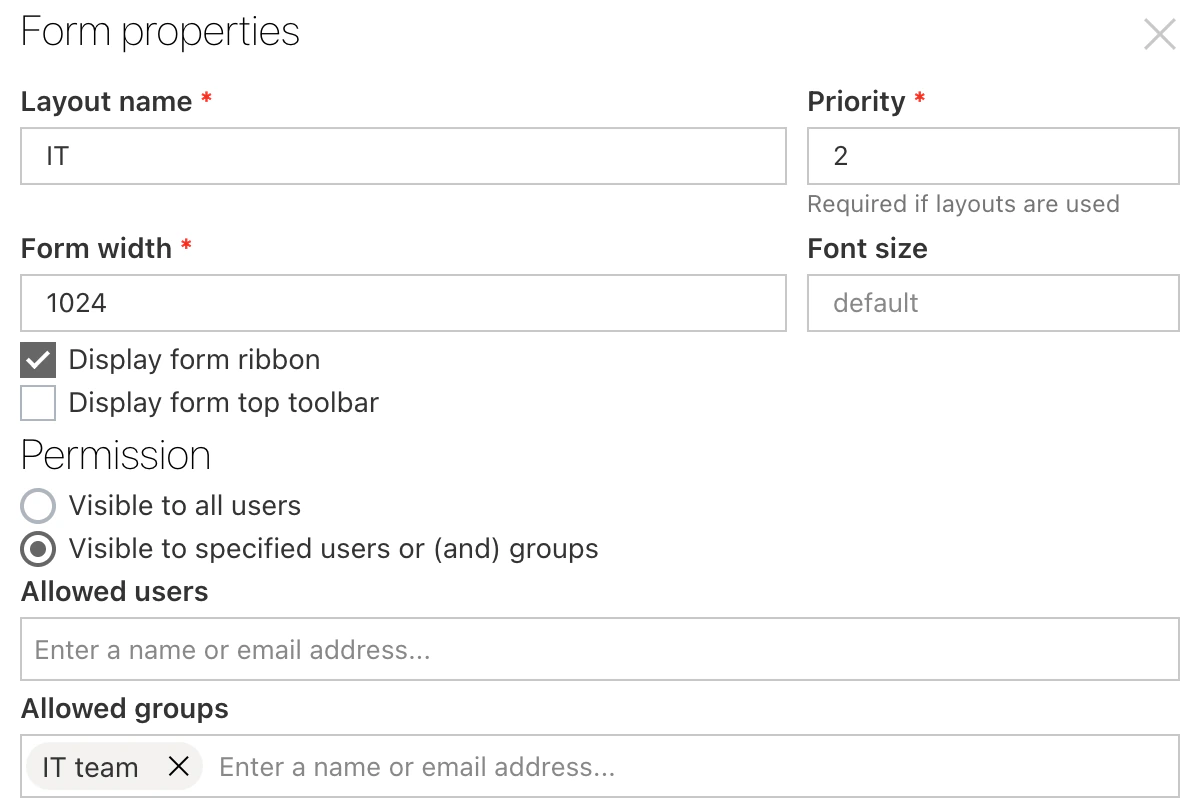1182x810 pixels.
Task: Focus the Allowed users input
Action: [x=599, y=650]
